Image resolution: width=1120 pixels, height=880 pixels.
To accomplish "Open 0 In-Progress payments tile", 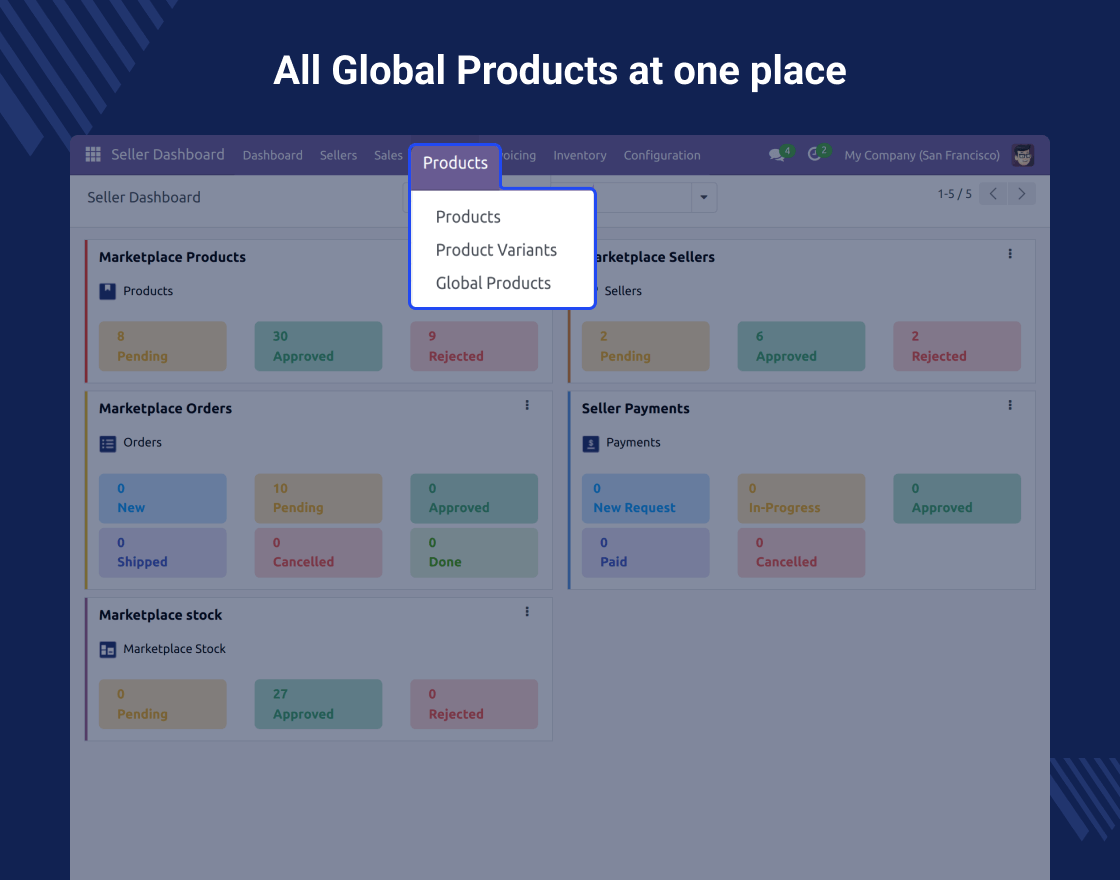I will [801, 498].
